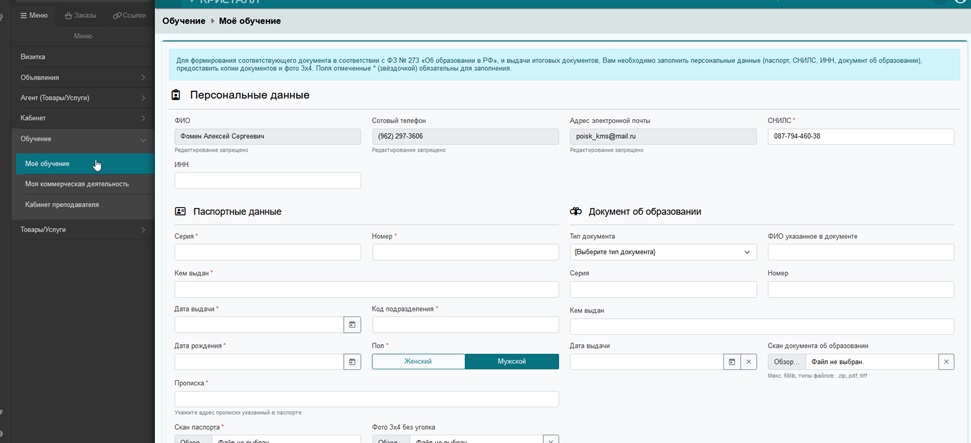971x443 pixels.
Task: Clear the education document issue date
Action: pos(748,362)
